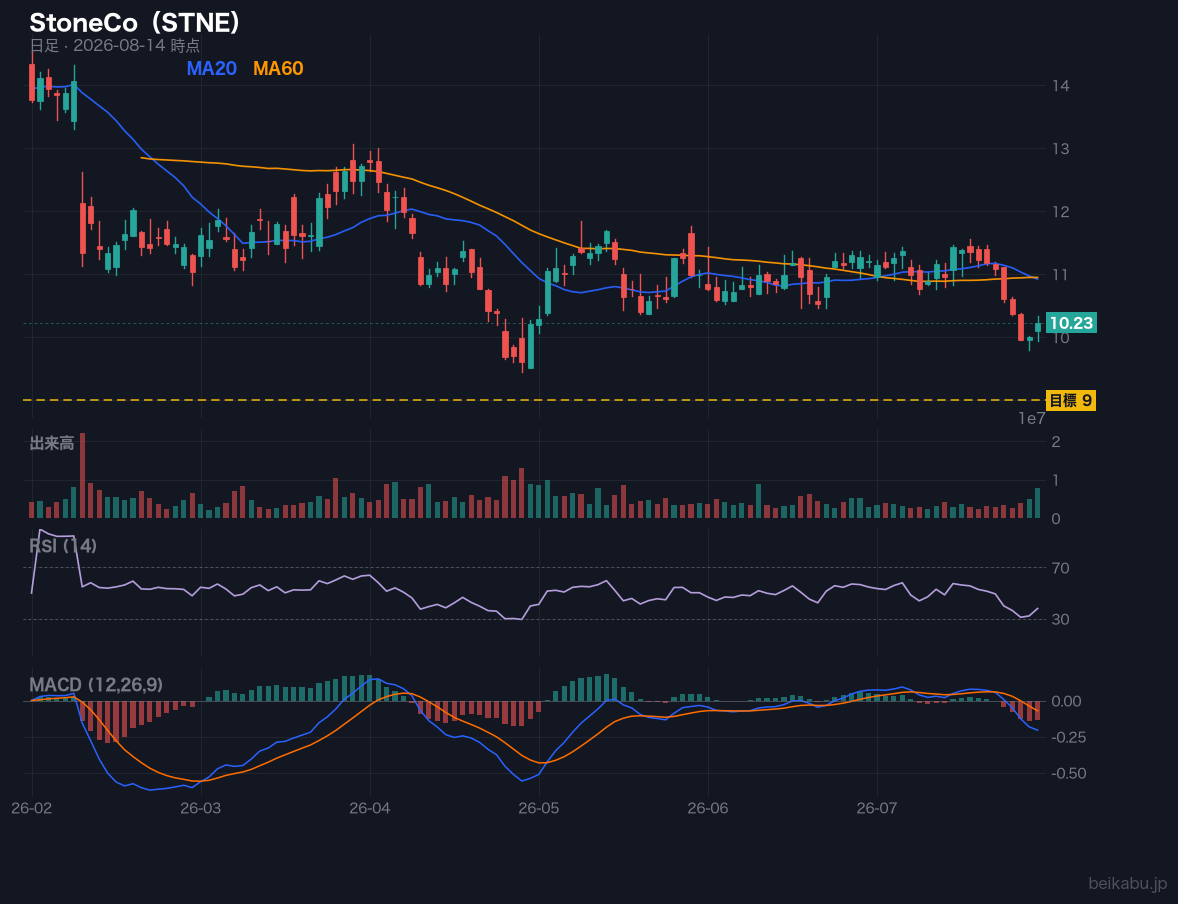Viewport: 1178px width, 904px height.
Task: Click the 目標 9 target label
Action: [1071, 401]
